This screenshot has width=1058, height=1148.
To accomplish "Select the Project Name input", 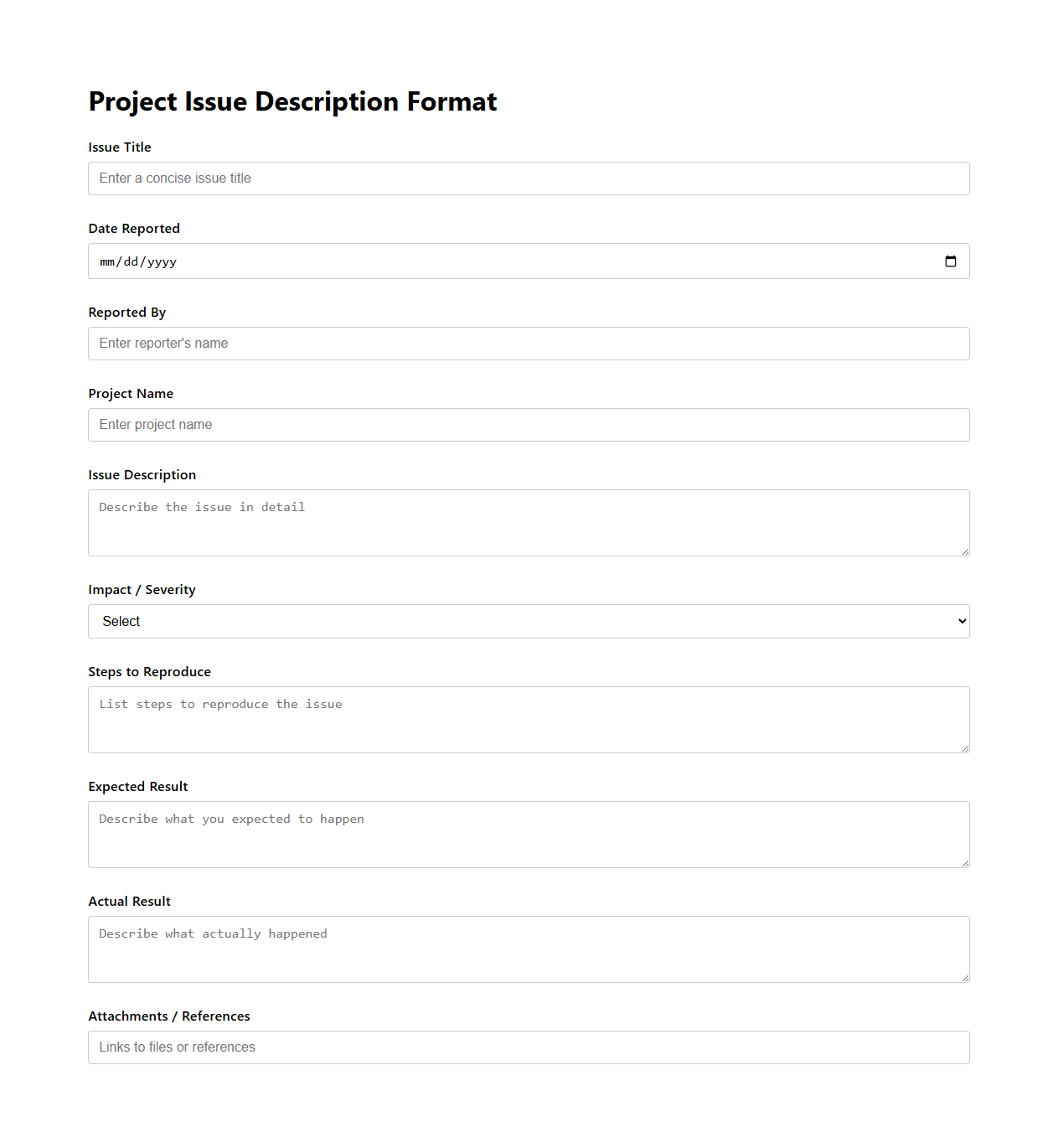I will [529, 424].
